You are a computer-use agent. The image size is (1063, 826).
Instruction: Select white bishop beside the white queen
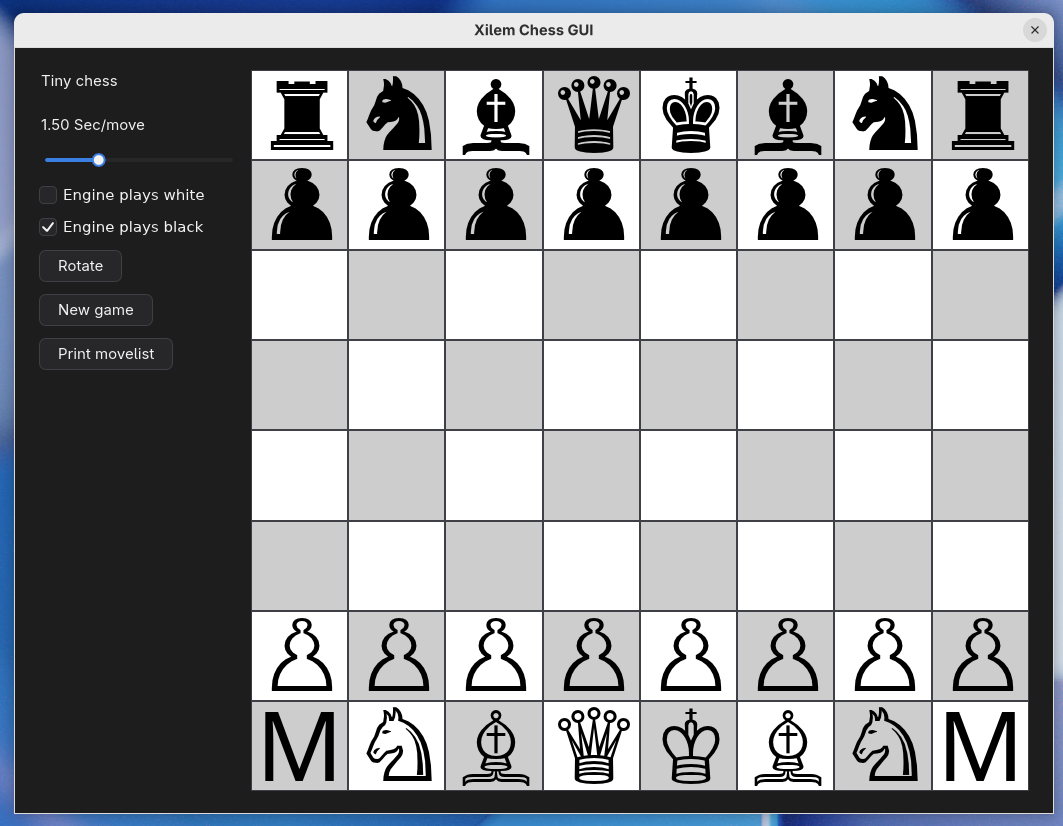pos(494,746)
